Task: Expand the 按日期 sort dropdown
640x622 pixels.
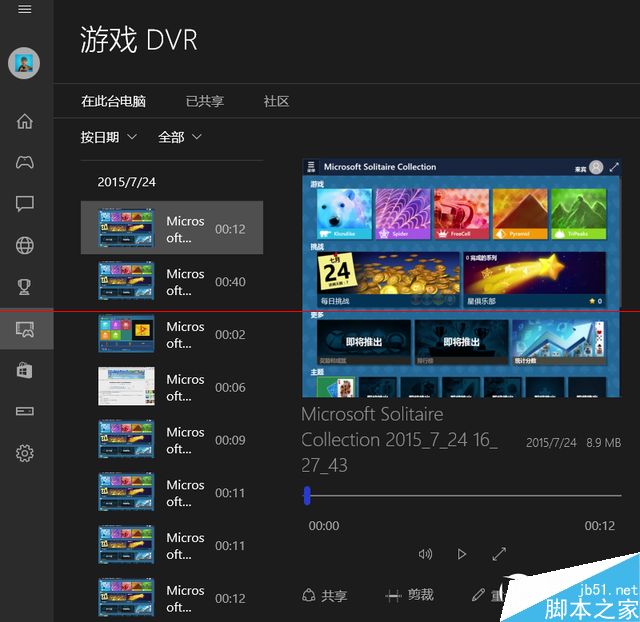Action: point(108,137)
